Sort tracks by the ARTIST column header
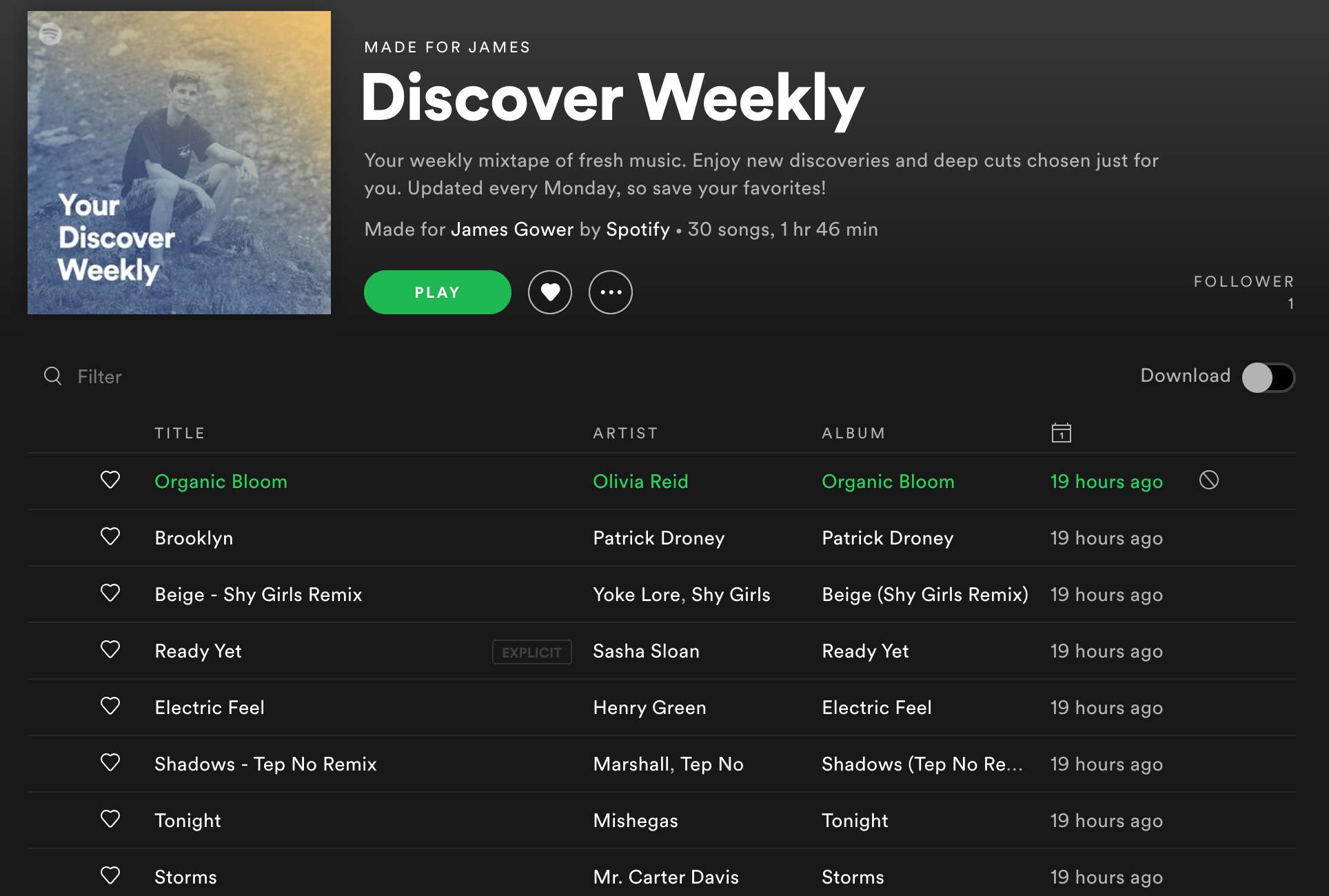The image size is (1329, 896). (x=625, y=433)
